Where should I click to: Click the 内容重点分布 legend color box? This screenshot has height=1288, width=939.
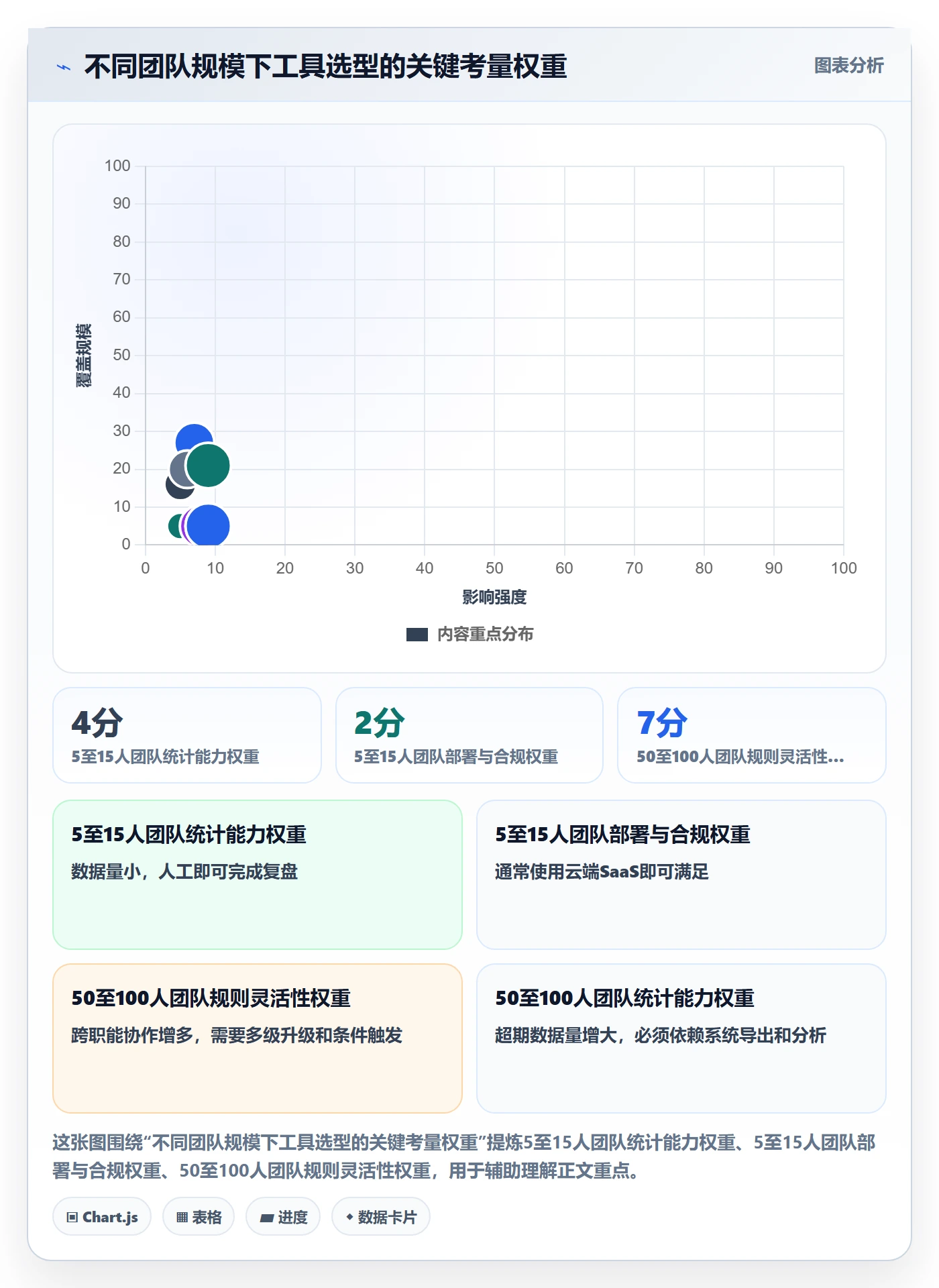click(417, 635)
